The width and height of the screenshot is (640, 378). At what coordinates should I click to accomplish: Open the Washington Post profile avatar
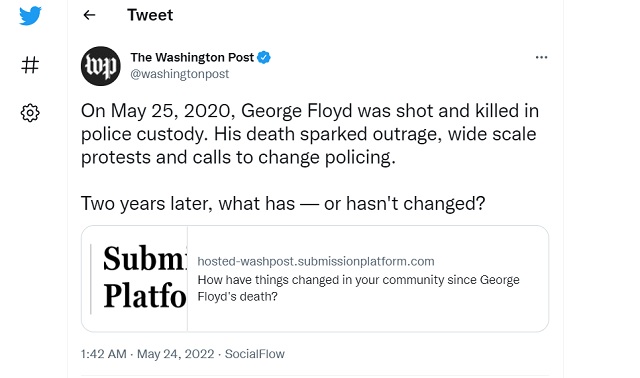101,66
